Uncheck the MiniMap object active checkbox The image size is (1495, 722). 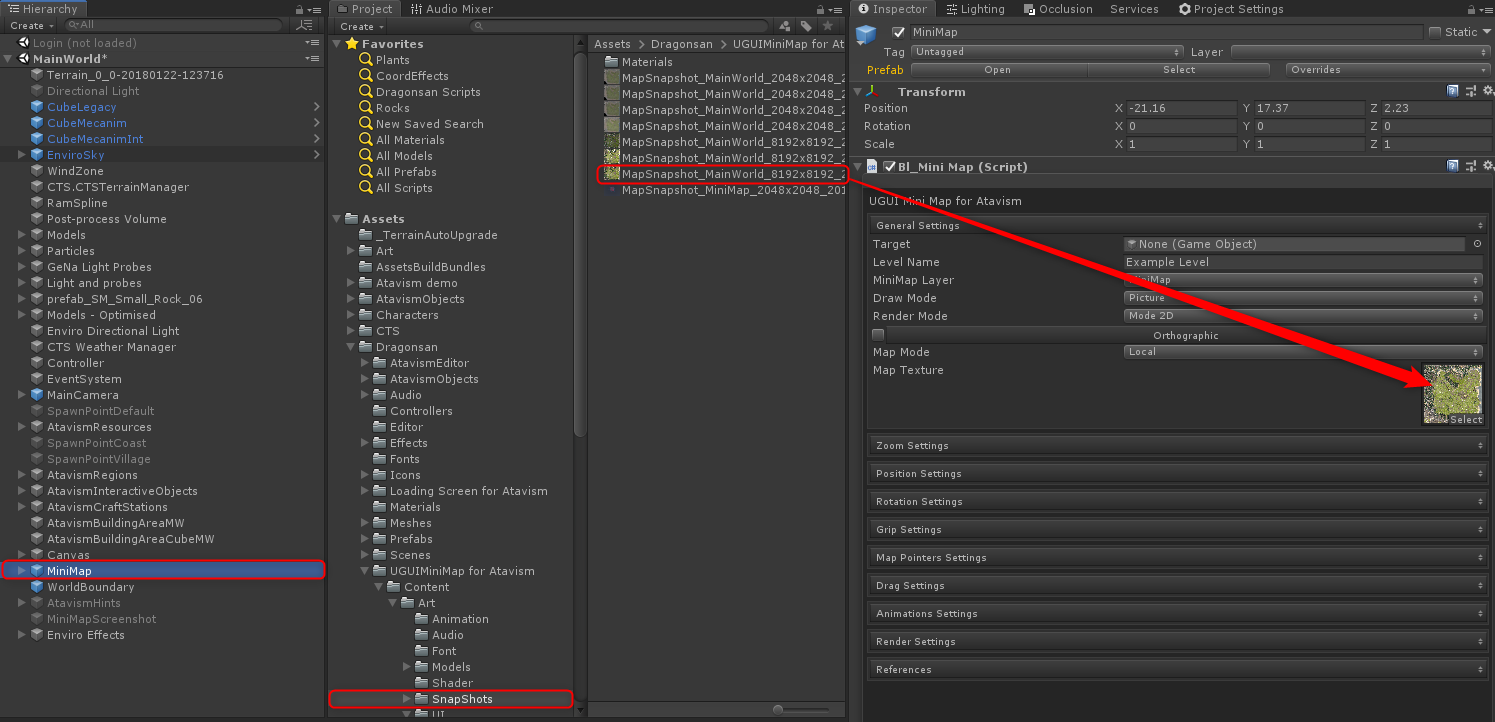point(898,32)
